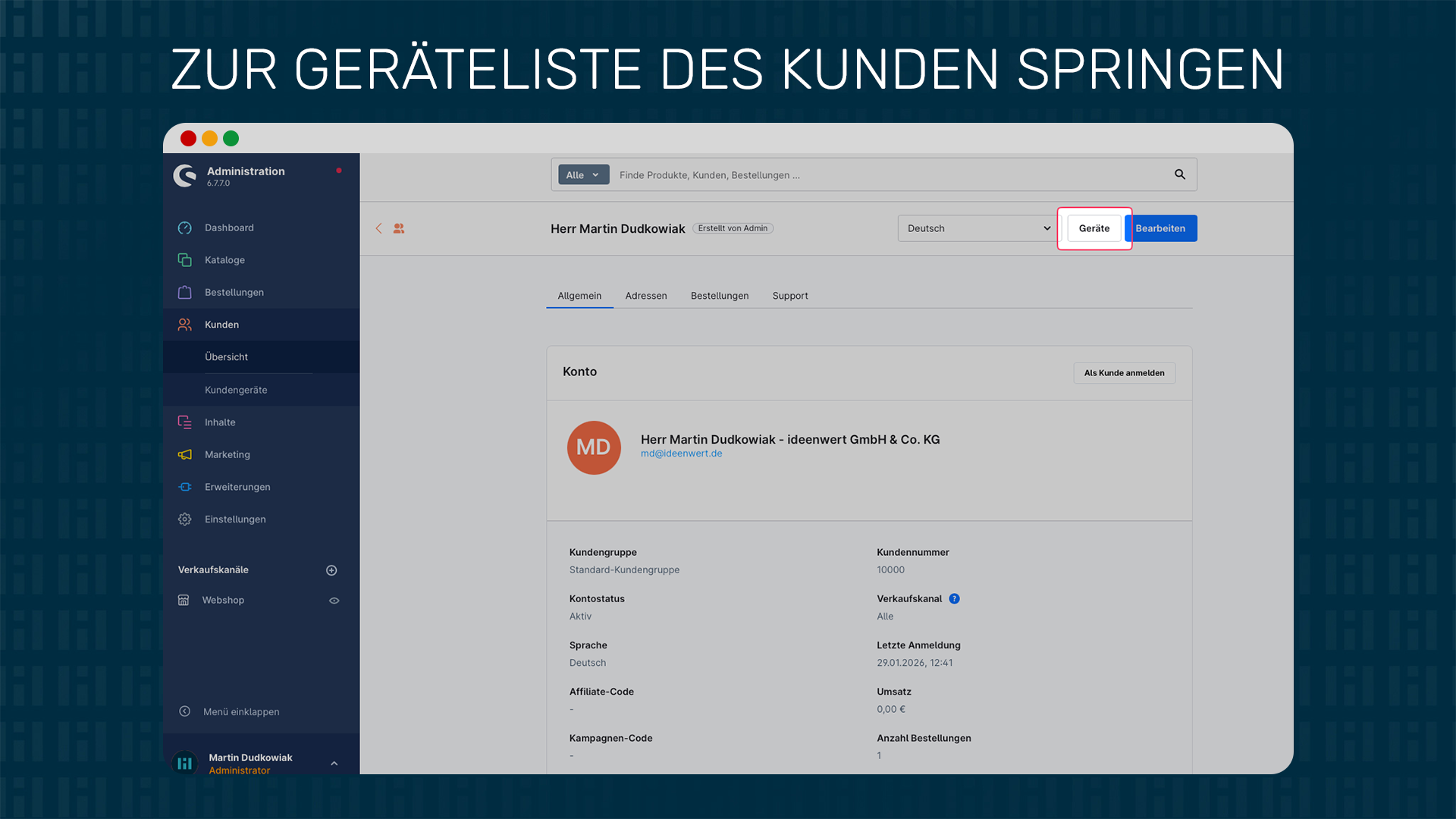This screenshot has width=1456, height=819.
Task: Open Einstellungen via the gear icon
Action: pos(184,519)
